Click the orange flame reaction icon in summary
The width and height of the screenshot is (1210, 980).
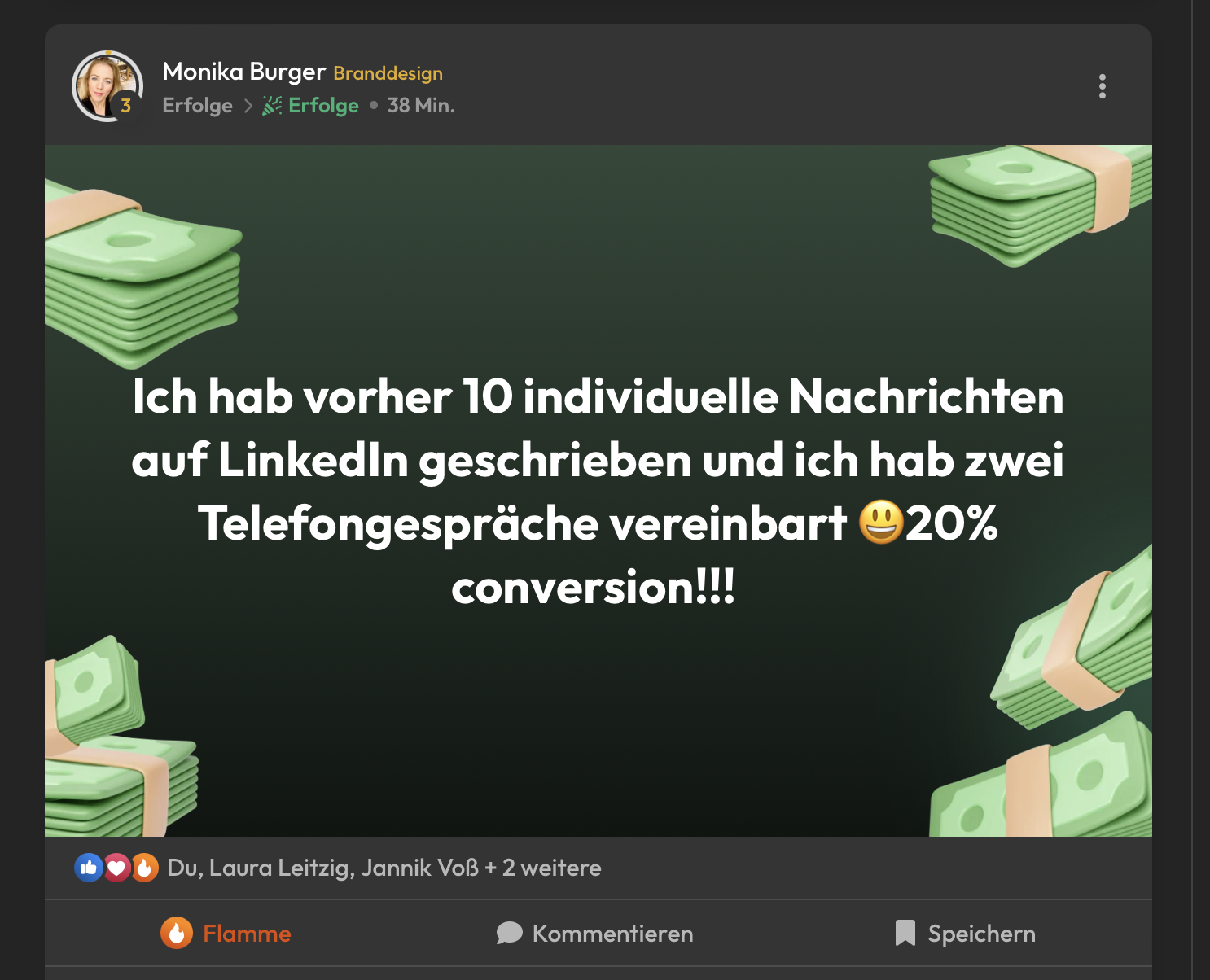point(144,868)
